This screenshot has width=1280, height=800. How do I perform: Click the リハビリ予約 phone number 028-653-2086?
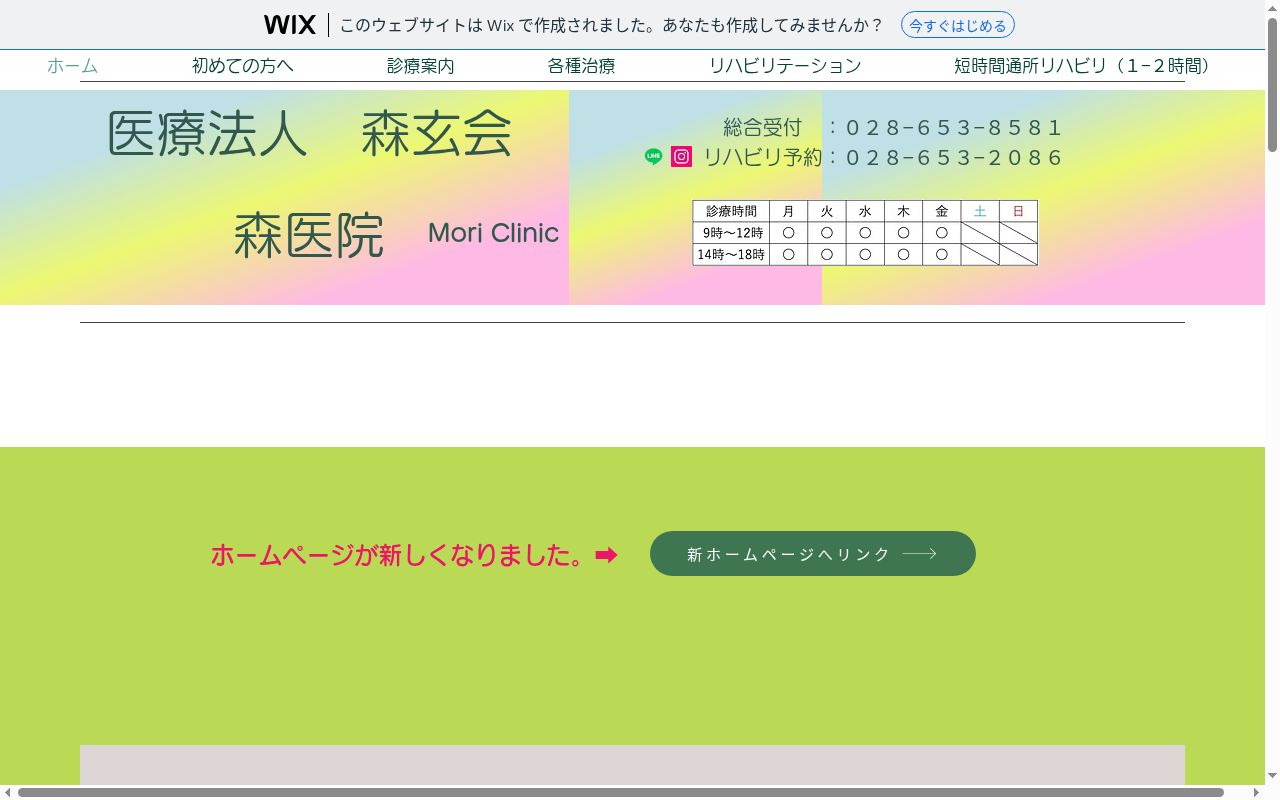(x=954, y=158)
